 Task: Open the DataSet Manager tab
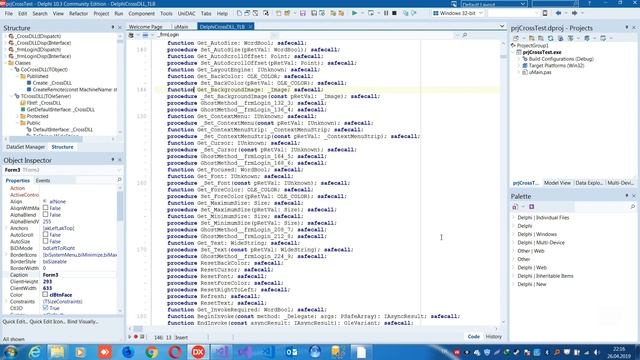coord(25,147)
